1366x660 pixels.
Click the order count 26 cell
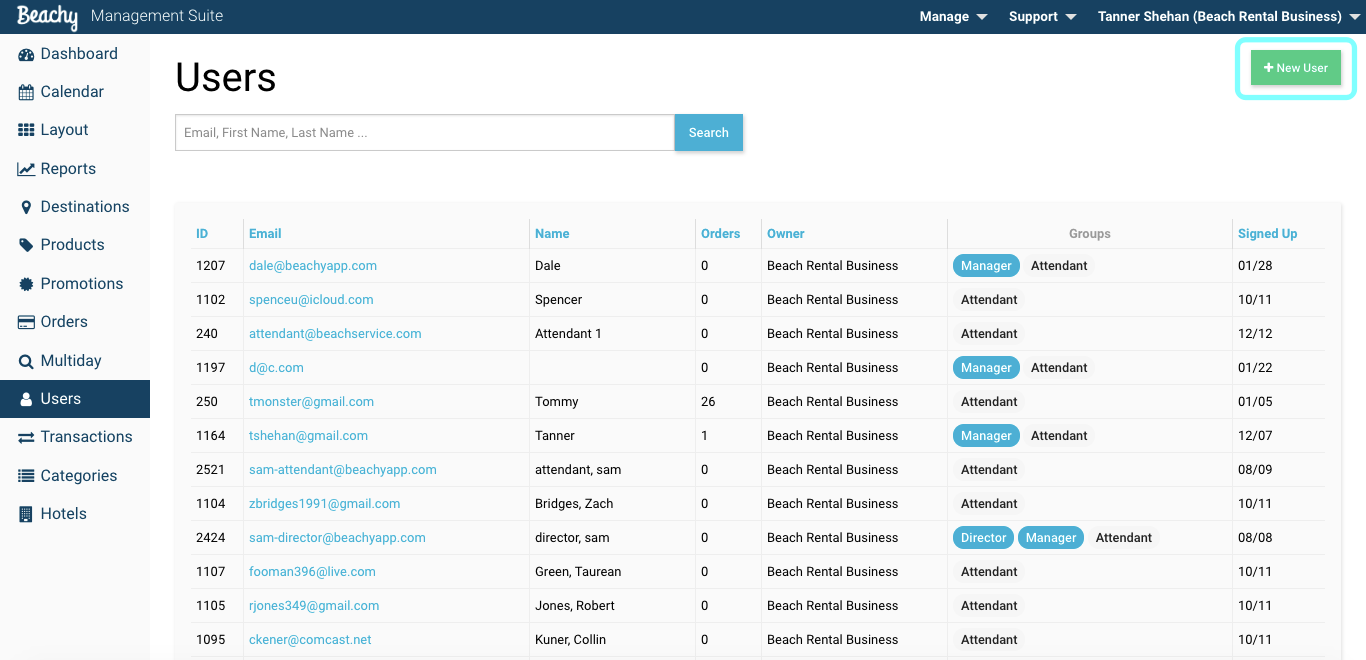pyautogui.click(x=708, y=402)
